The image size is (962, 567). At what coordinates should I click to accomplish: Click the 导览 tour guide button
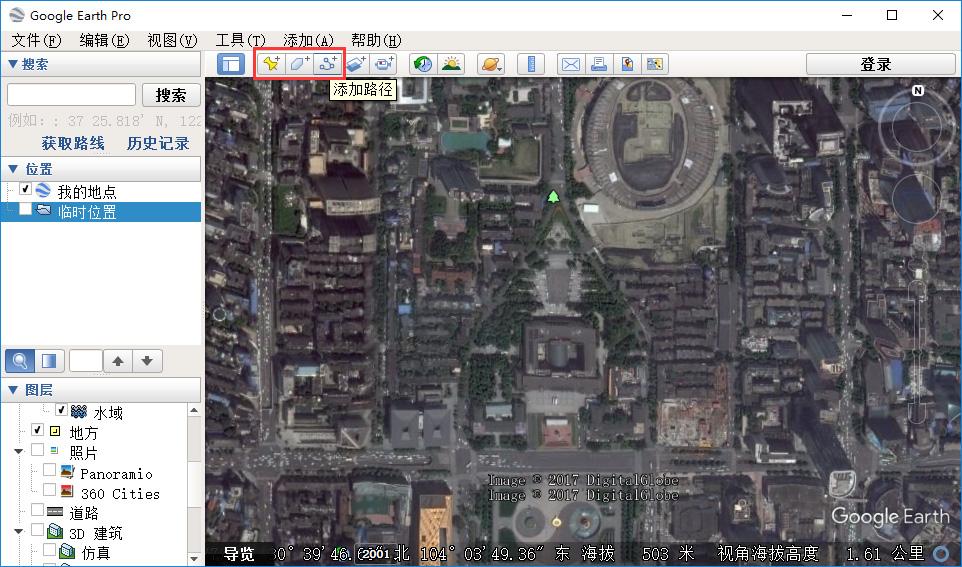coord(239,554)
